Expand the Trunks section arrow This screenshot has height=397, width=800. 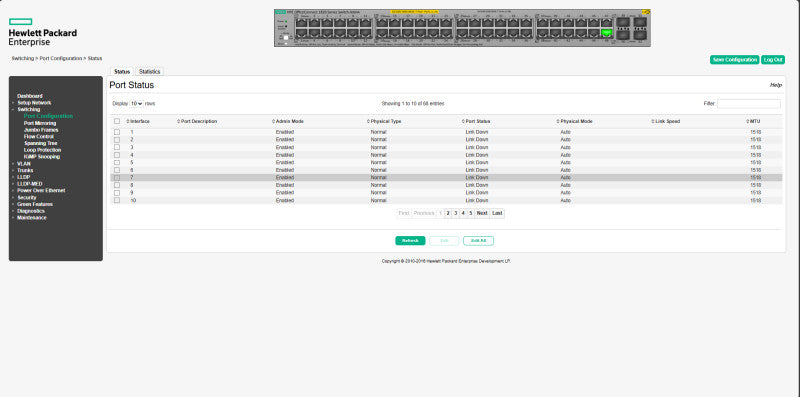coord(13,170)
